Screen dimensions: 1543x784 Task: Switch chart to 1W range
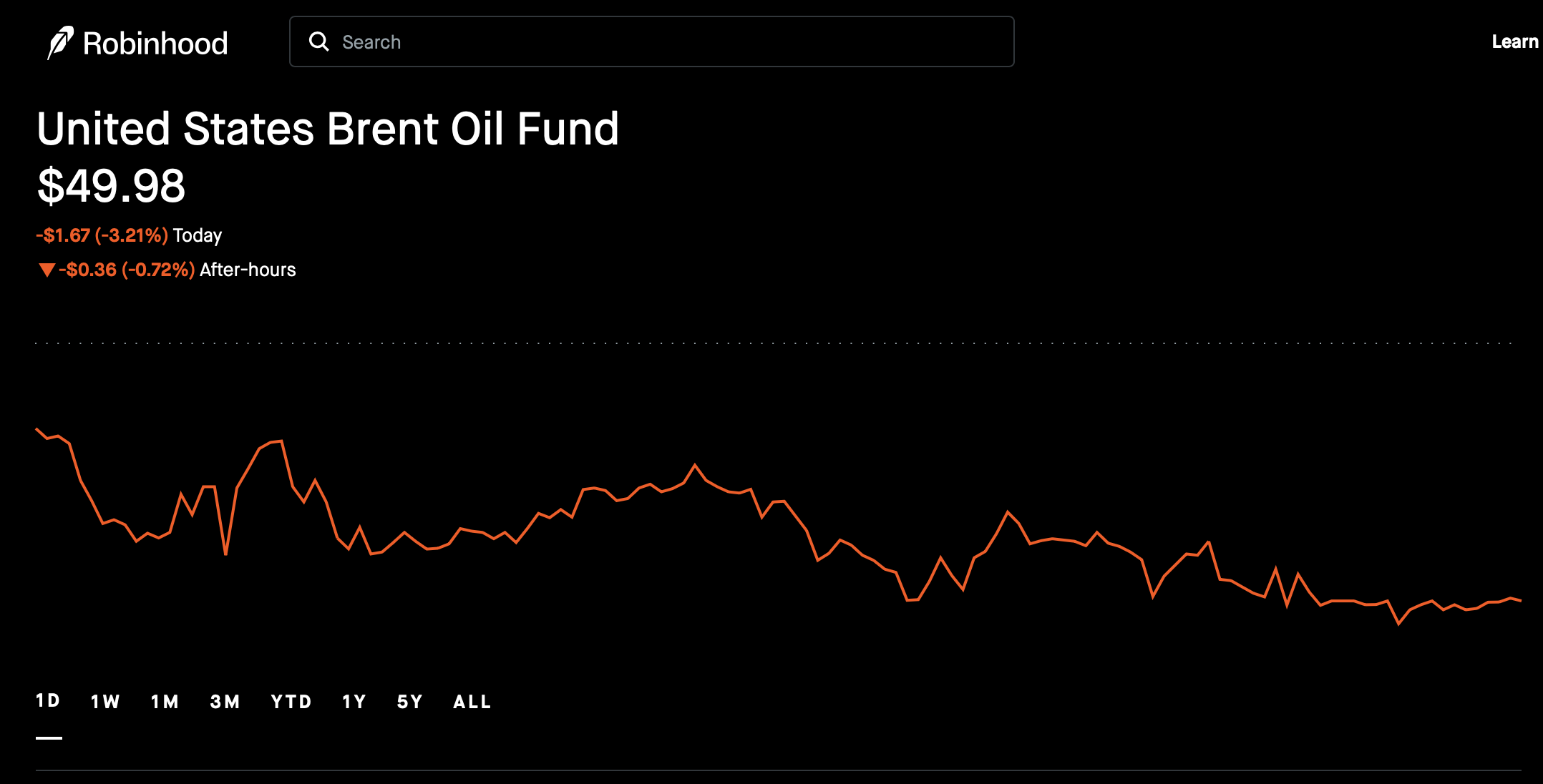[105, 702]
